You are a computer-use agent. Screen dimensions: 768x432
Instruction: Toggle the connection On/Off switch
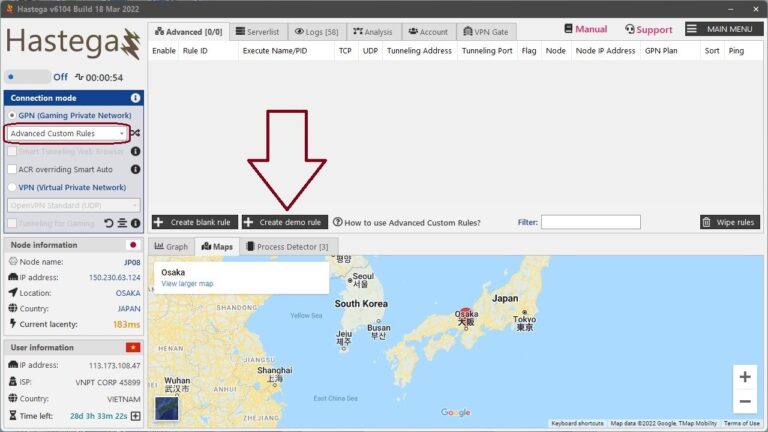[27, 77]
